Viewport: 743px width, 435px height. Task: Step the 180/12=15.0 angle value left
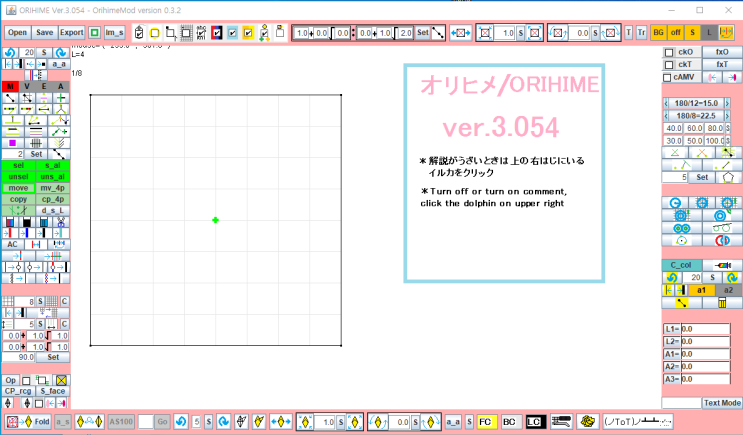pyautogui.click(x=666, y=103)
